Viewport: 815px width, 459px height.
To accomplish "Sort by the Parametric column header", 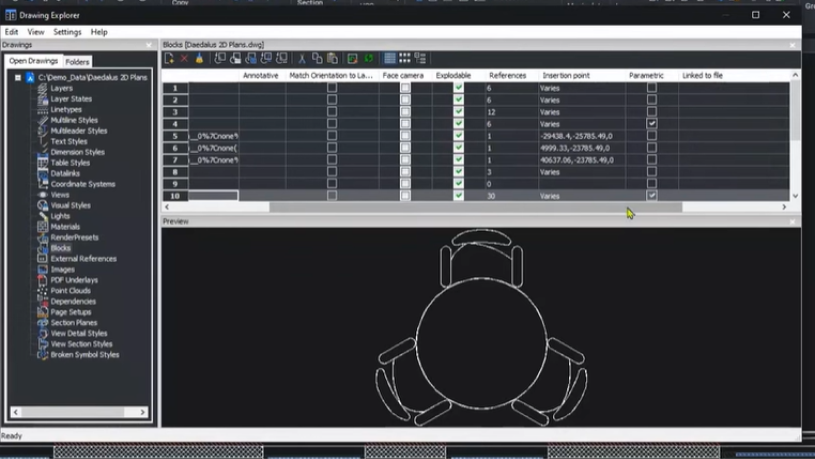I will [646, 75].
